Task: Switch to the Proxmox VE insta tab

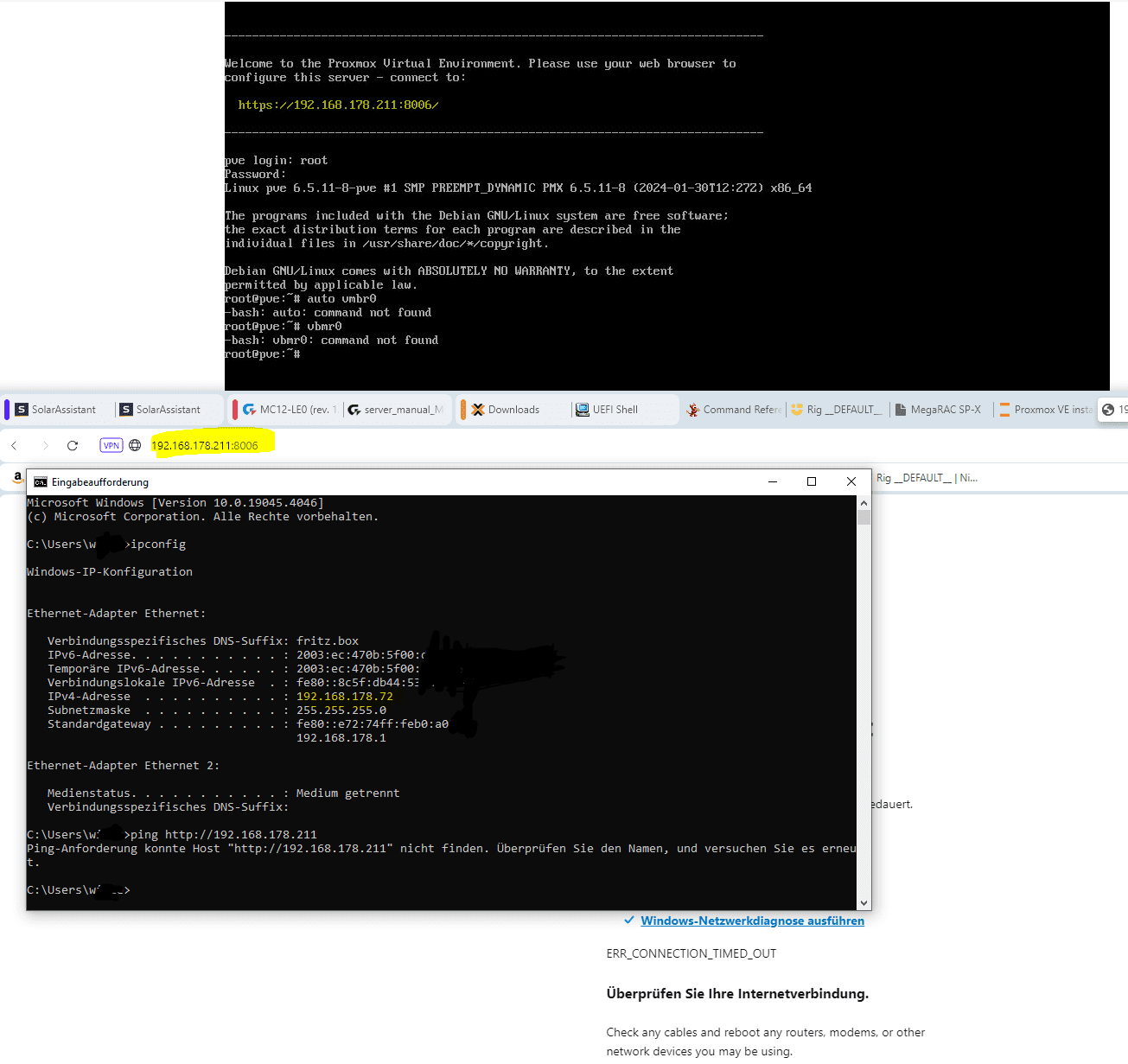Action: pos(1045,410)
